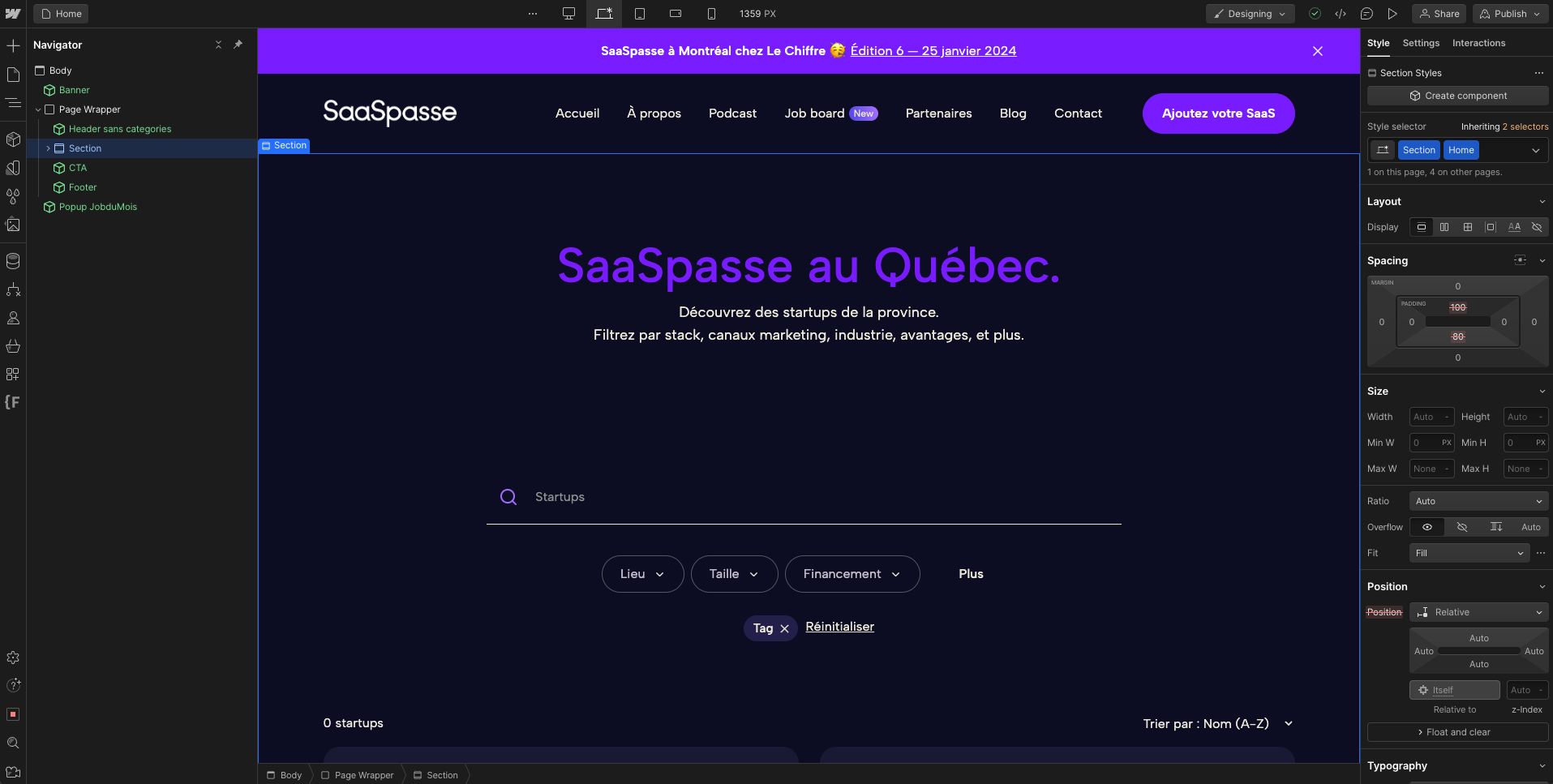The height and width of the screenshot is (784, 1553).
Task: Switch to the Settings tab
Action: click(x=1421, y=43)
